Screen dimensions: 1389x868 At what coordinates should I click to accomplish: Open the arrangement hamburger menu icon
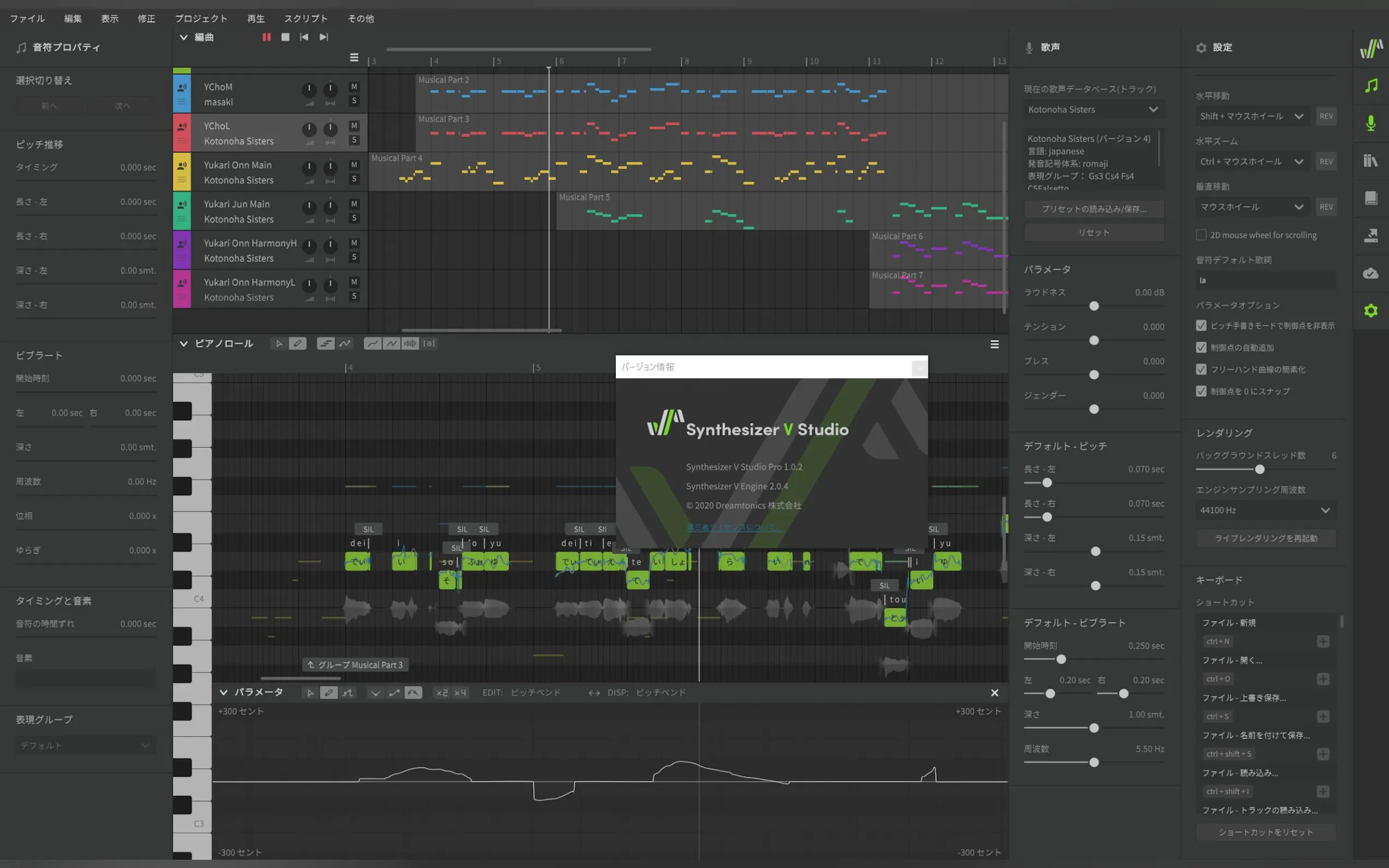[354, 57]
